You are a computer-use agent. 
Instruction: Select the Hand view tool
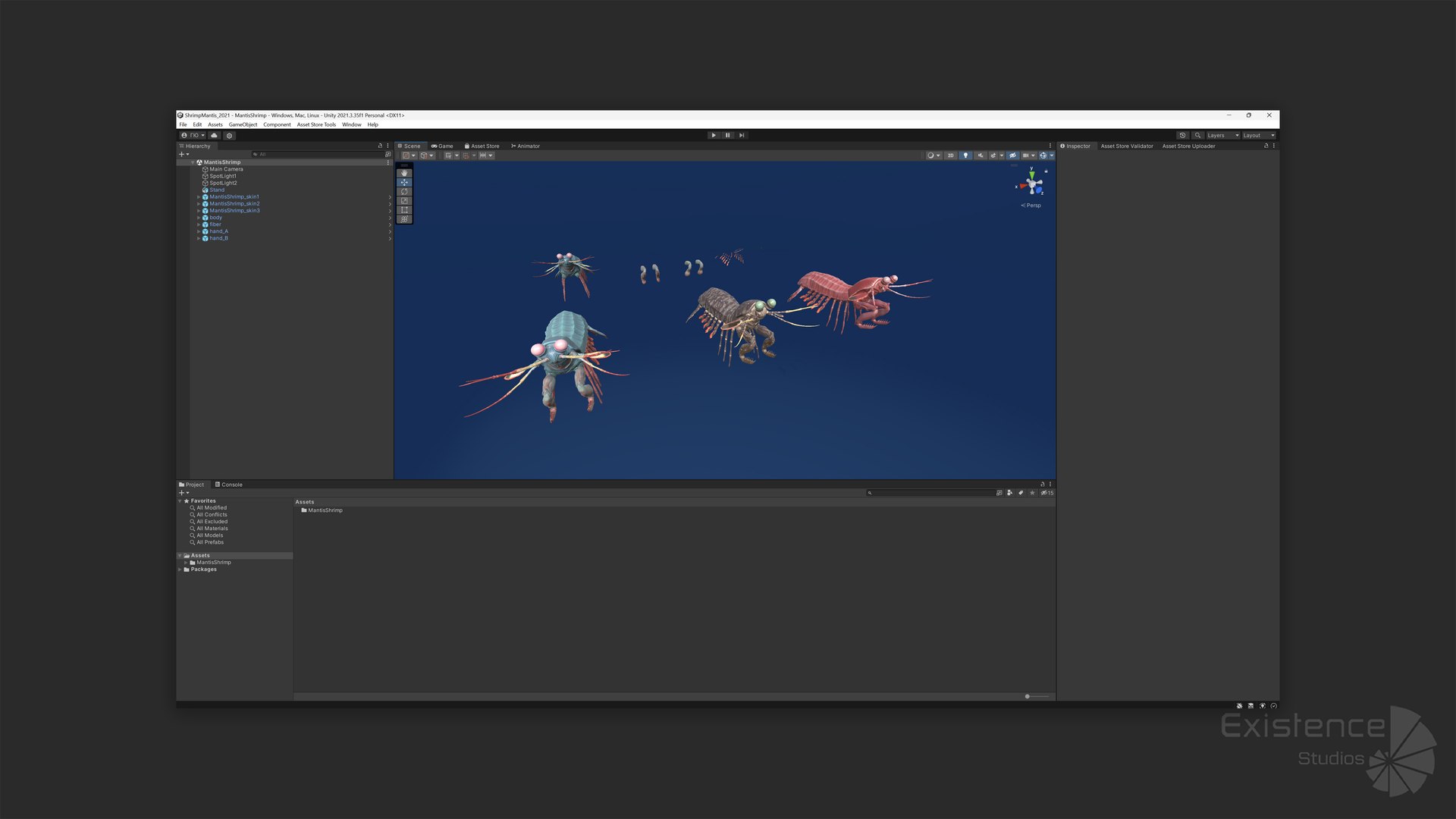404,173
